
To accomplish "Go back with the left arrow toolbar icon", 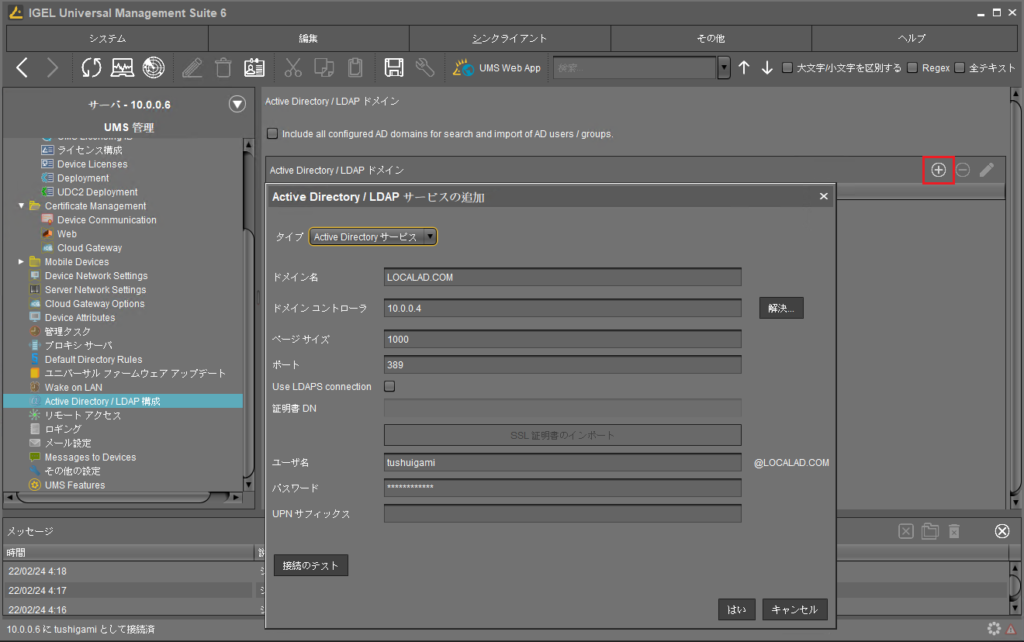I will click(22, 67).
